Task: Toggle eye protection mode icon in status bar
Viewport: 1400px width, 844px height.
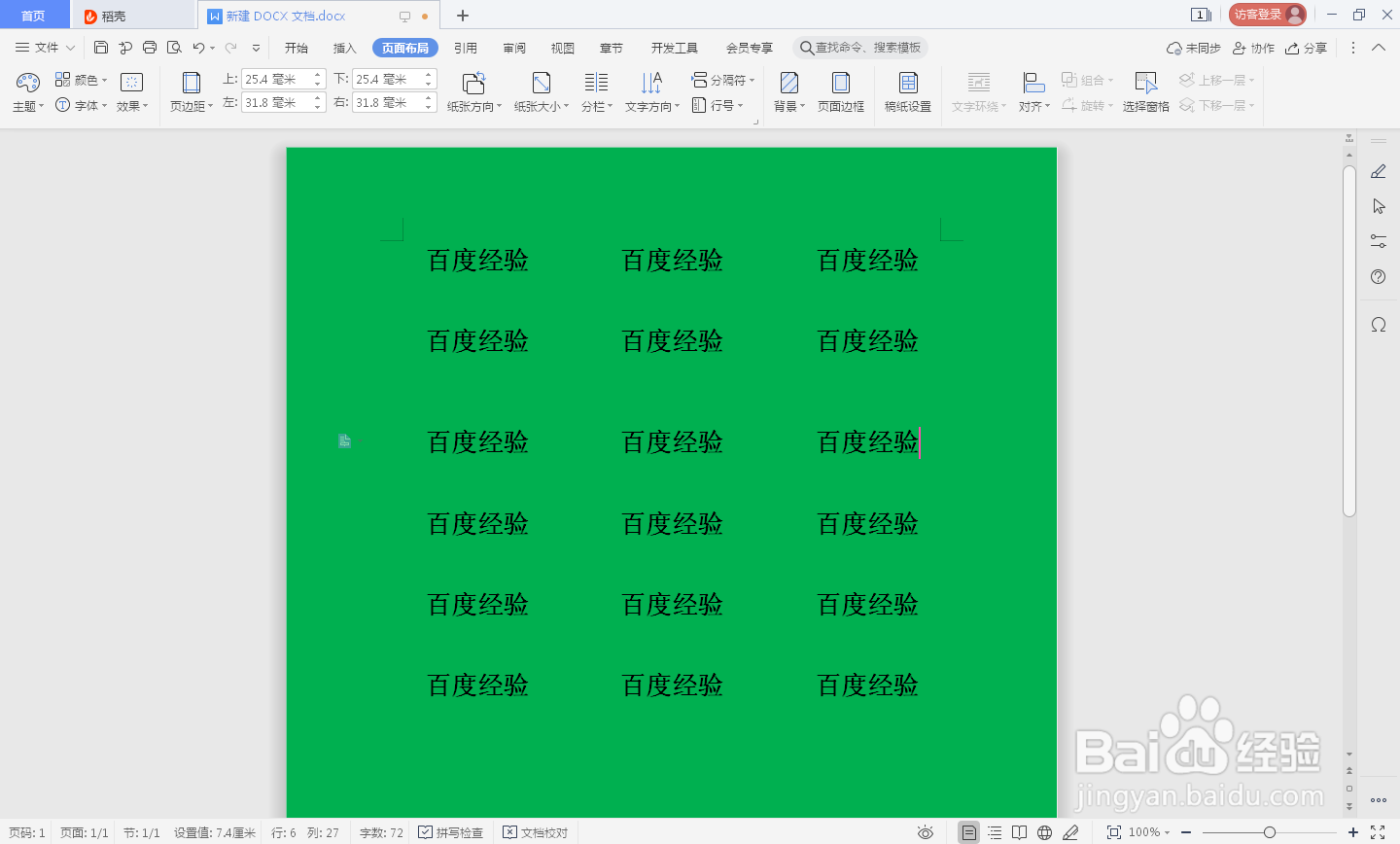Action: click(x=926, y=832)
